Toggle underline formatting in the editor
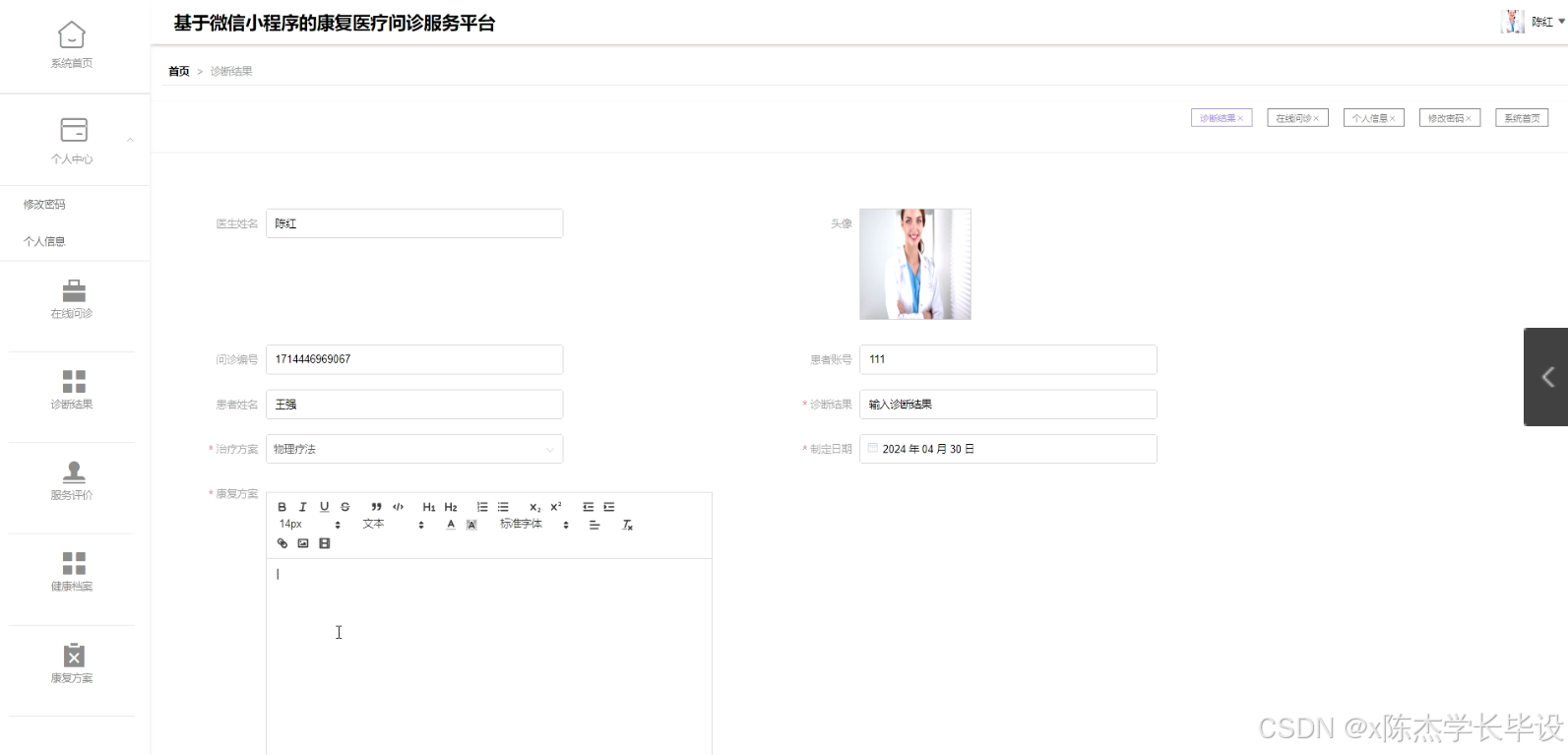Image resolution: width=1568 pixels, height=755 pixels. coord(324,507)
